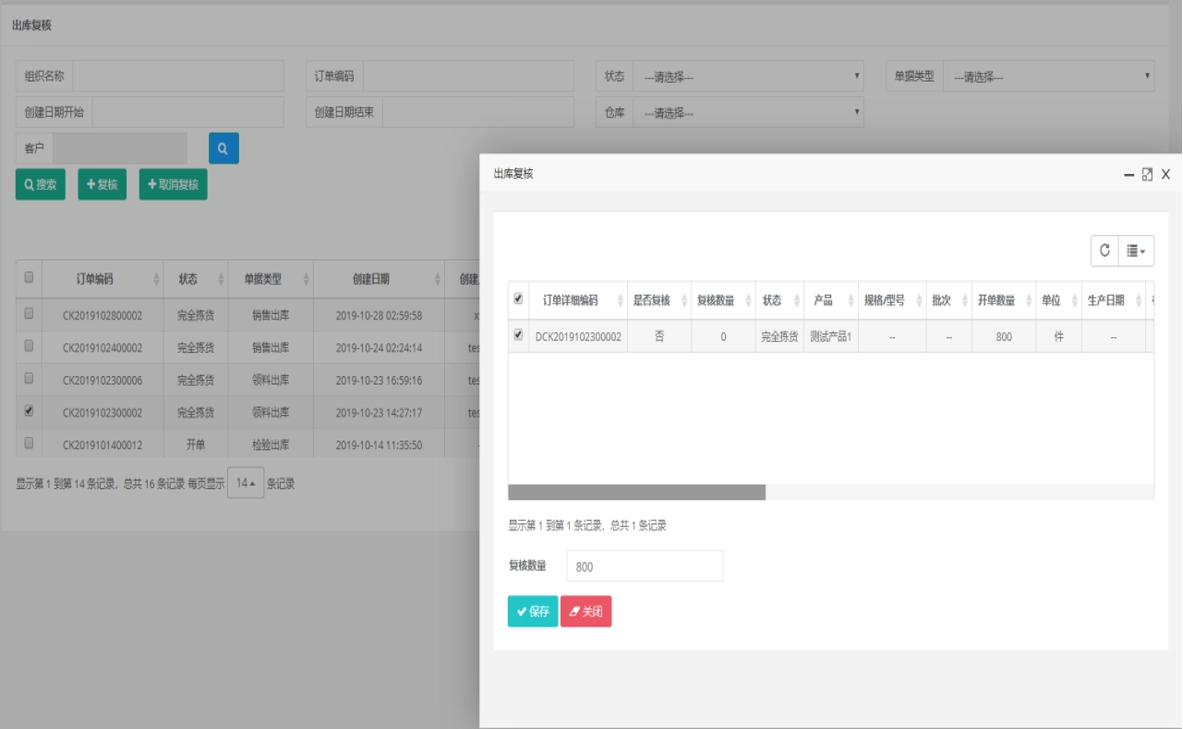Save the review with 保存 button
The height and width of the screenshot is (729, 1183).
(x=533, y=611)
